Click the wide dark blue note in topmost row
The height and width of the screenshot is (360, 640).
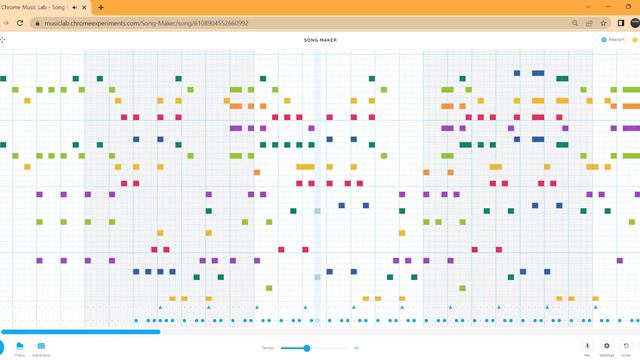(x=538, y=73)
